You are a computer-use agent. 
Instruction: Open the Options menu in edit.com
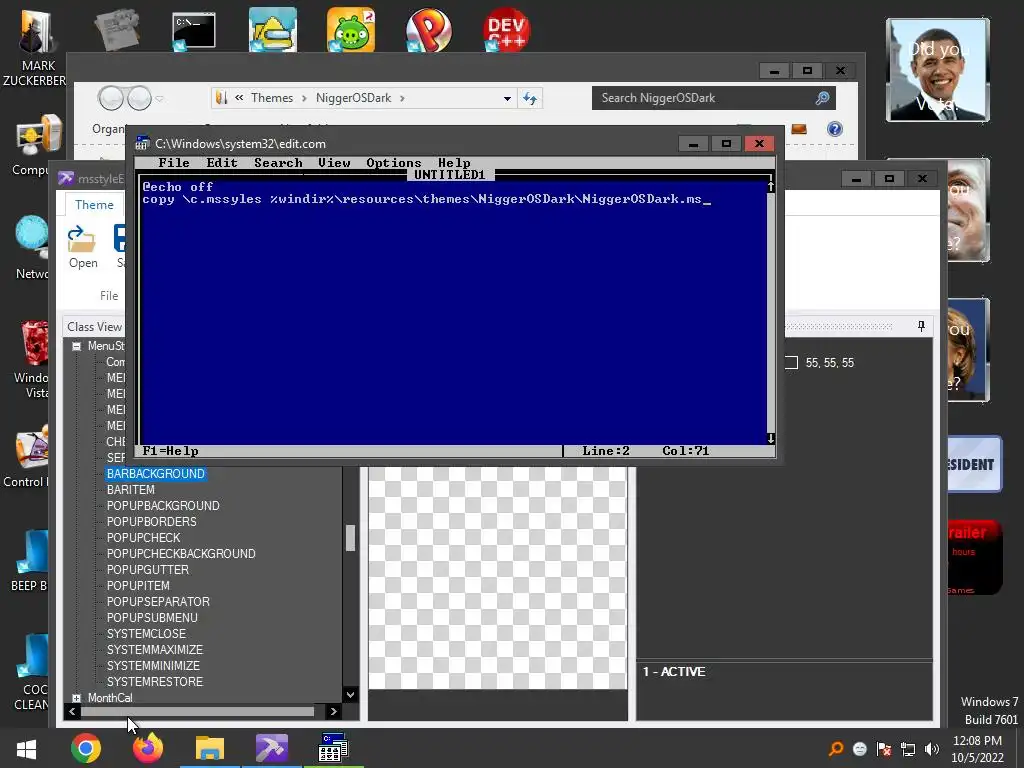point(393,163)
